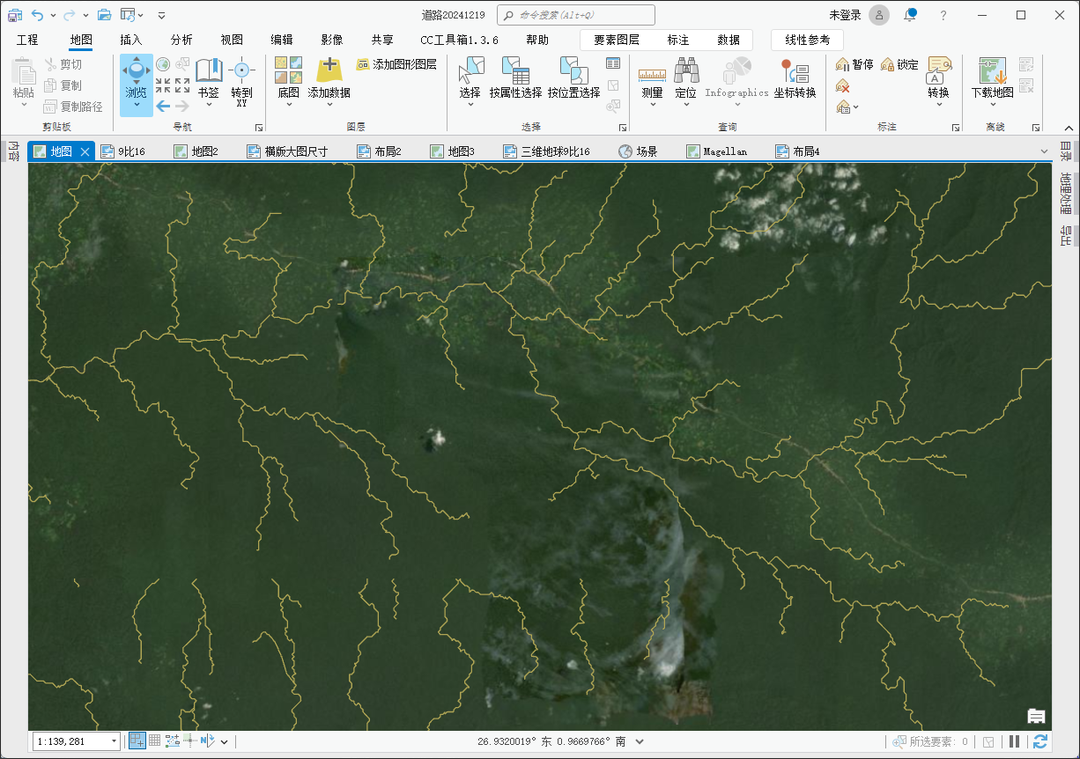Select the 浏览 (Explore) navigation tool

136,85
